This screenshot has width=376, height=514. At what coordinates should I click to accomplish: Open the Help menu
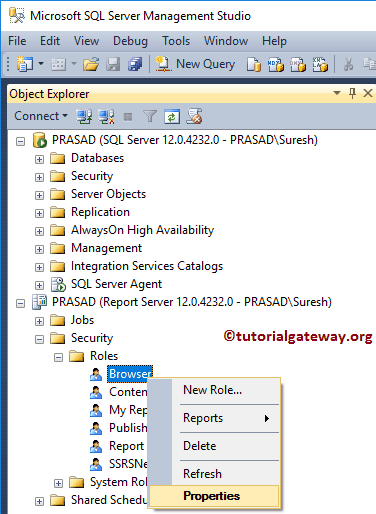point(274,41)
